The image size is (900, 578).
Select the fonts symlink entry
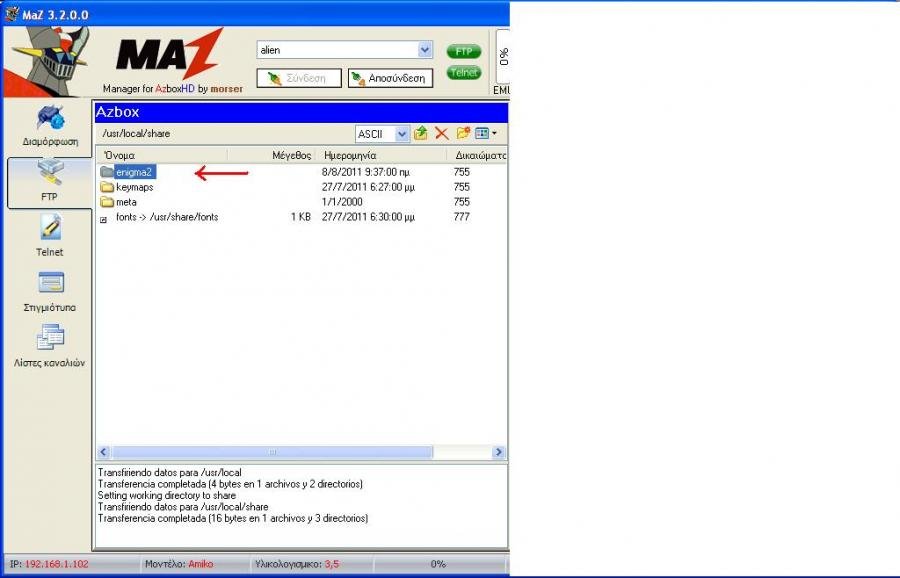click(166, 217)
